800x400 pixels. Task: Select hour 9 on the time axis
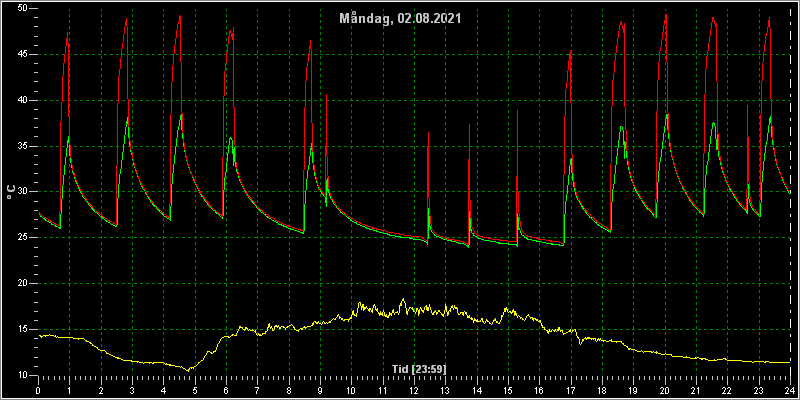(320, 390)
